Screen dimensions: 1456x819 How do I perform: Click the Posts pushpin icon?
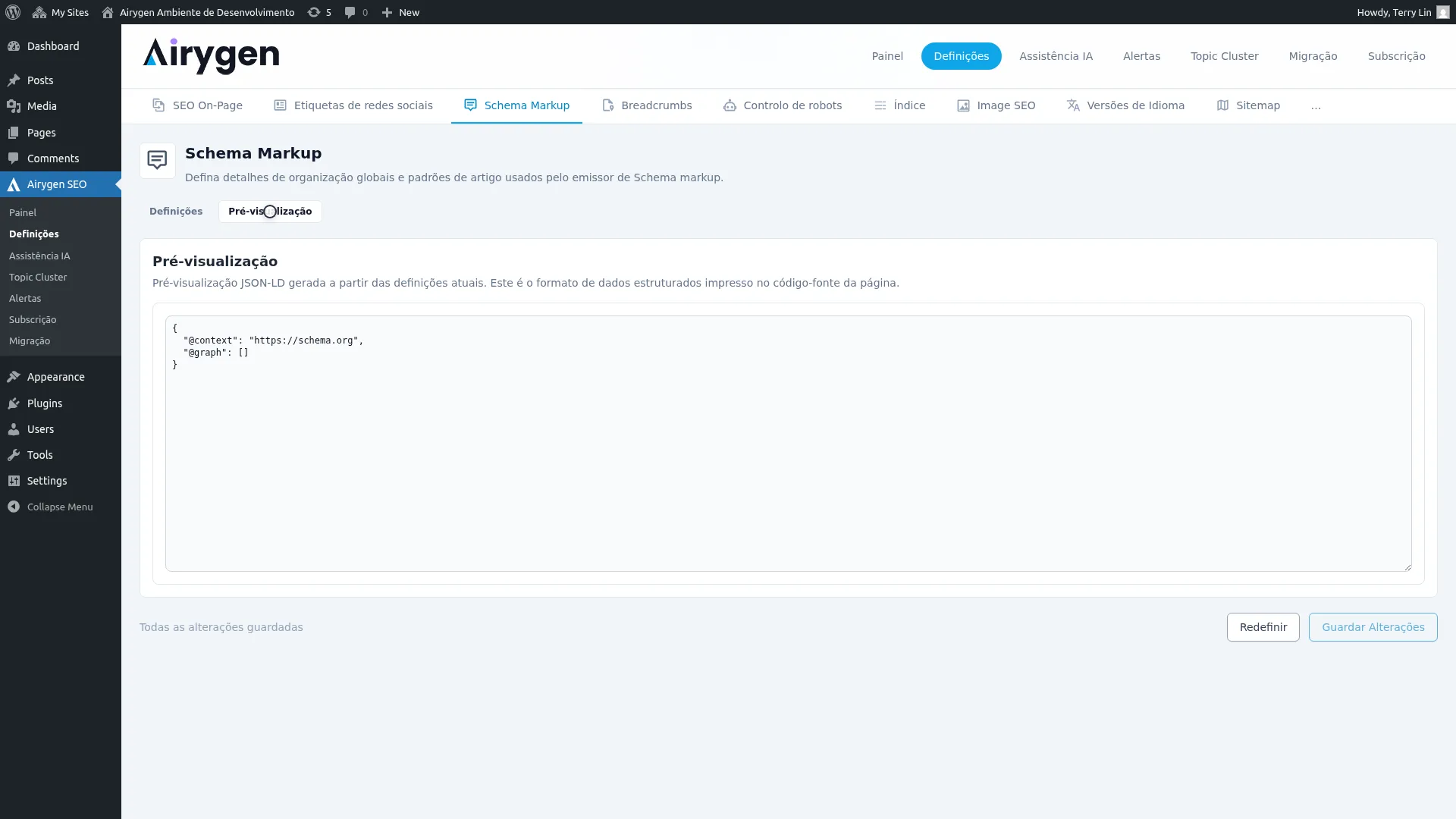[14, 80]
